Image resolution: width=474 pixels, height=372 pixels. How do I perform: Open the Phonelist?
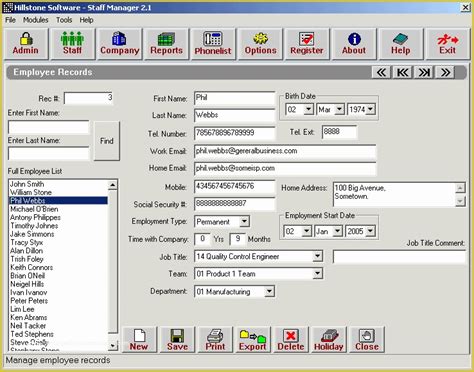pyautogui.click(x=213, y=44)
